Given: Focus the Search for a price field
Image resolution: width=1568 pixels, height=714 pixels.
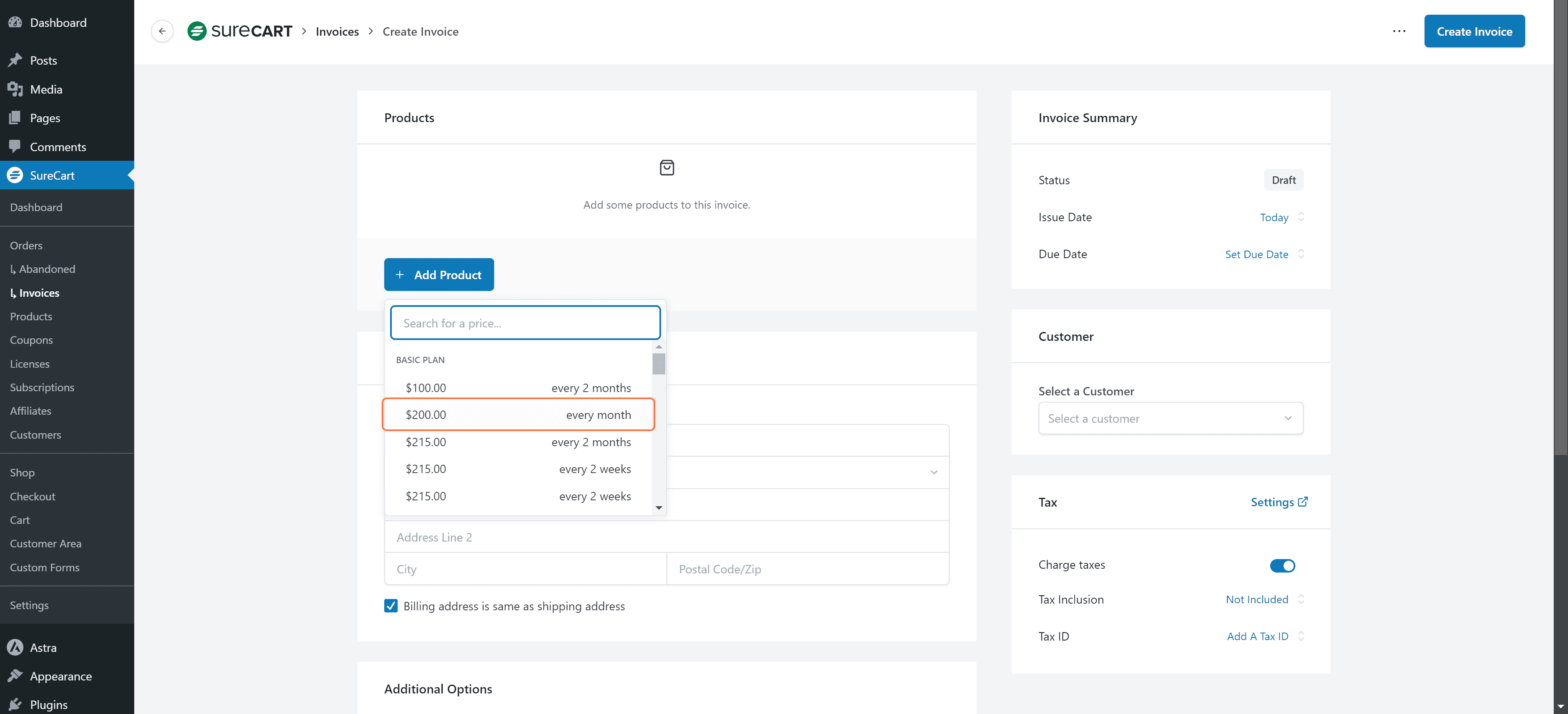Looking at the screenshot, I should (525, 323).
